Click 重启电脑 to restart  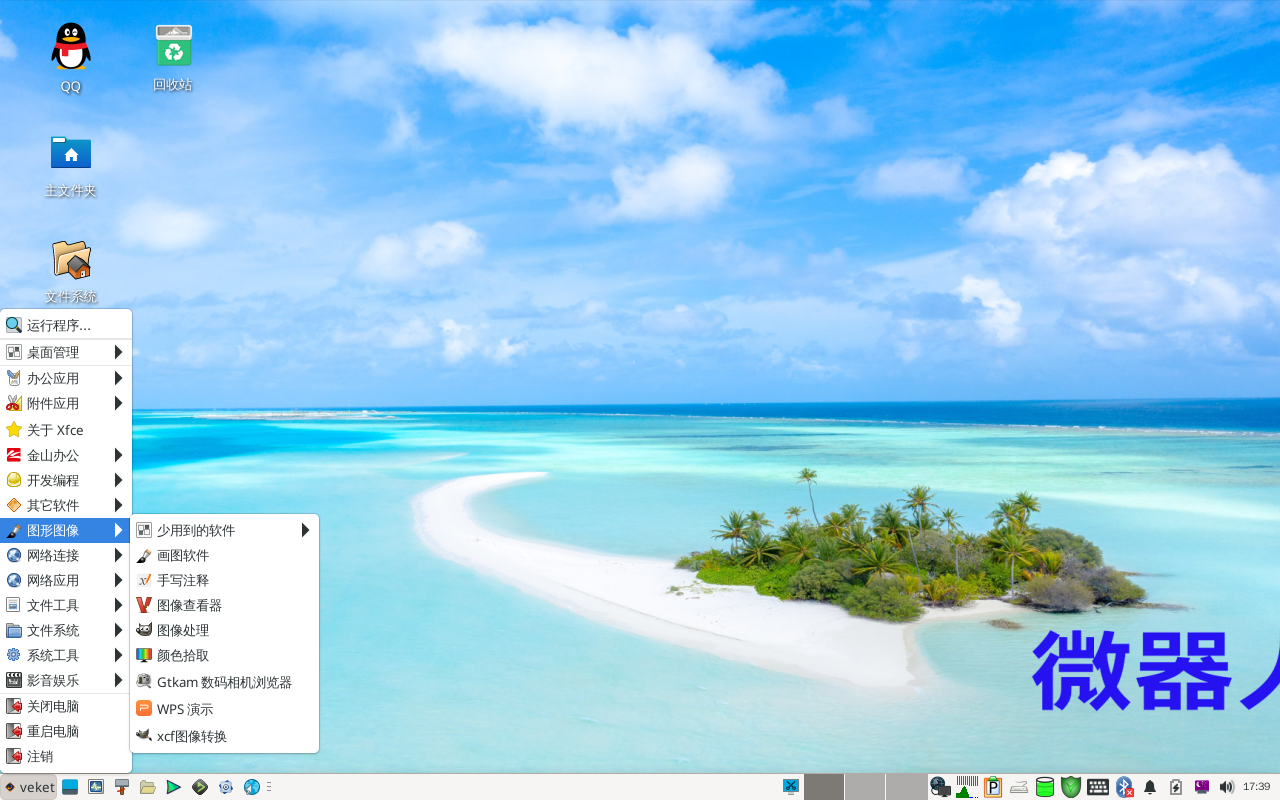[x=66, y=731]
